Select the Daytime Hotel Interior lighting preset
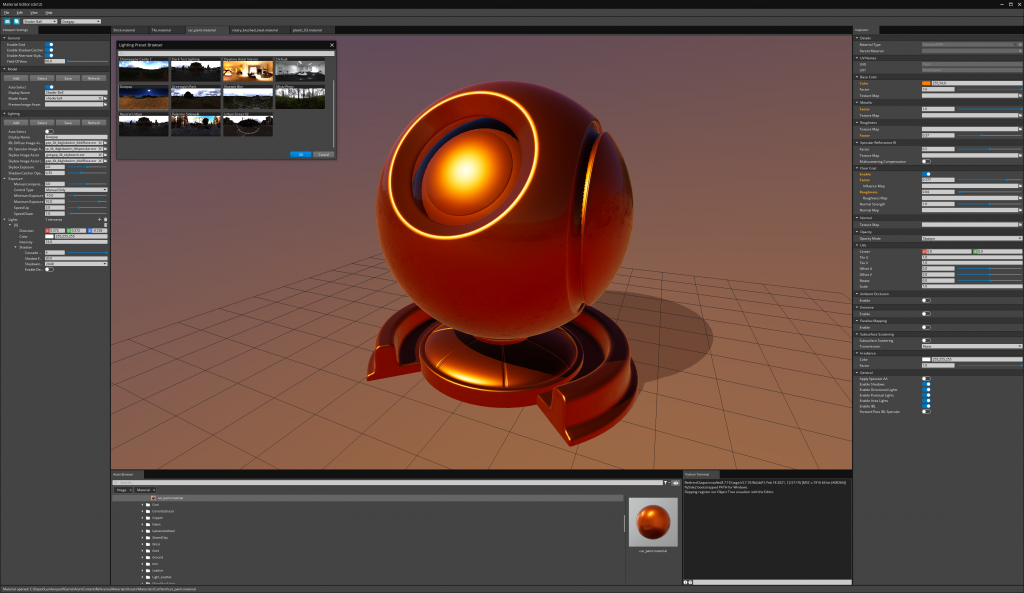Image resolution: width=1024 pixels, height=593 pixels. 248,70
